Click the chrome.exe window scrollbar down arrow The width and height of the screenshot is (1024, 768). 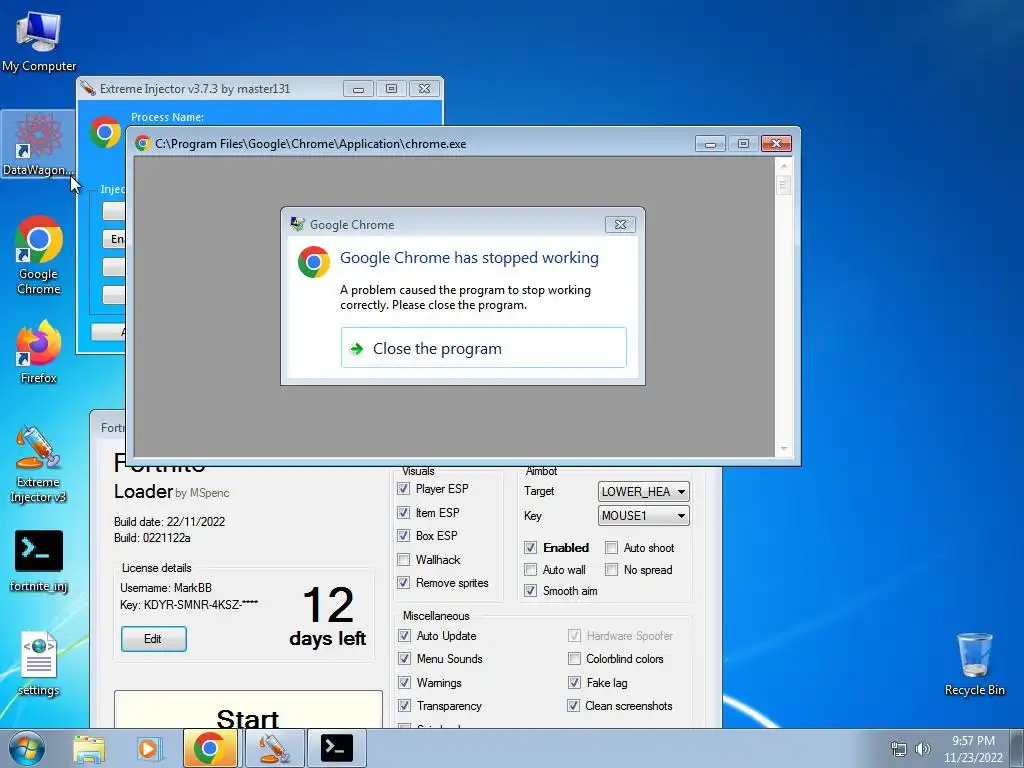784,449
